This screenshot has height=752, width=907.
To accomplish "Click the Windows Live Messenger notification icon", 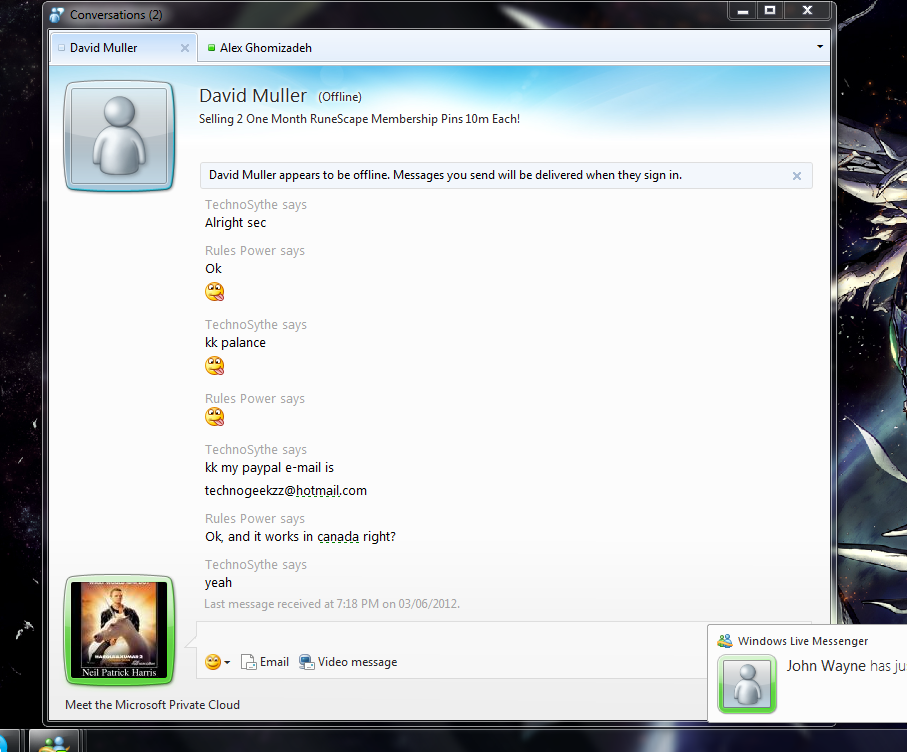I will (x=725, y=640).
